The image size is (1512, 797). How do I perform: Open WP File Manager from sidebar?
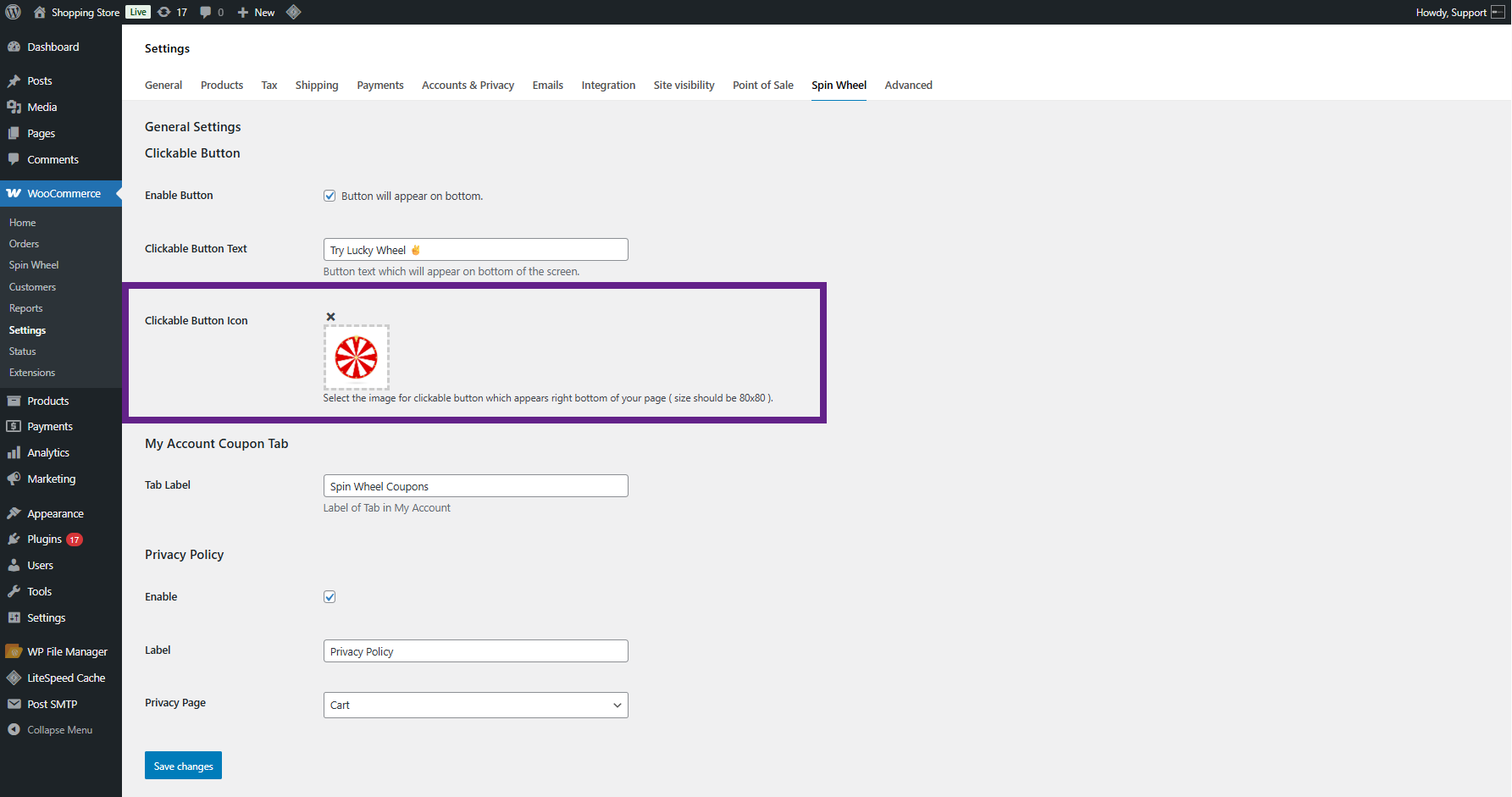(67, 652)
